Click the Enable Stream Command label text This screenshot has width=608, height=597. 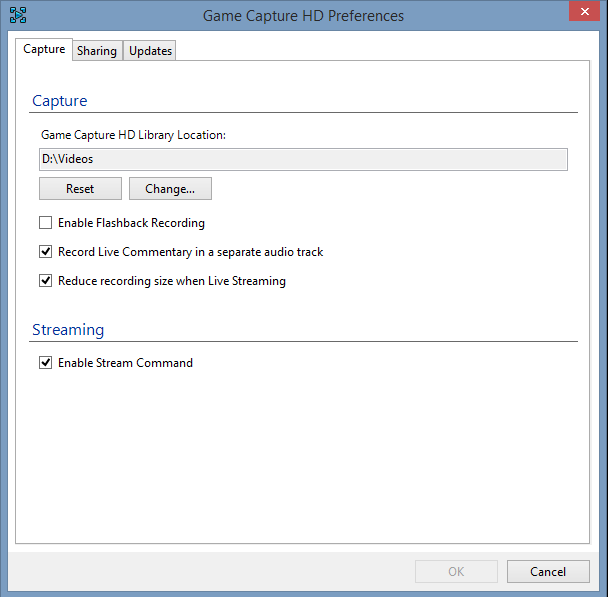pos(125,363)
